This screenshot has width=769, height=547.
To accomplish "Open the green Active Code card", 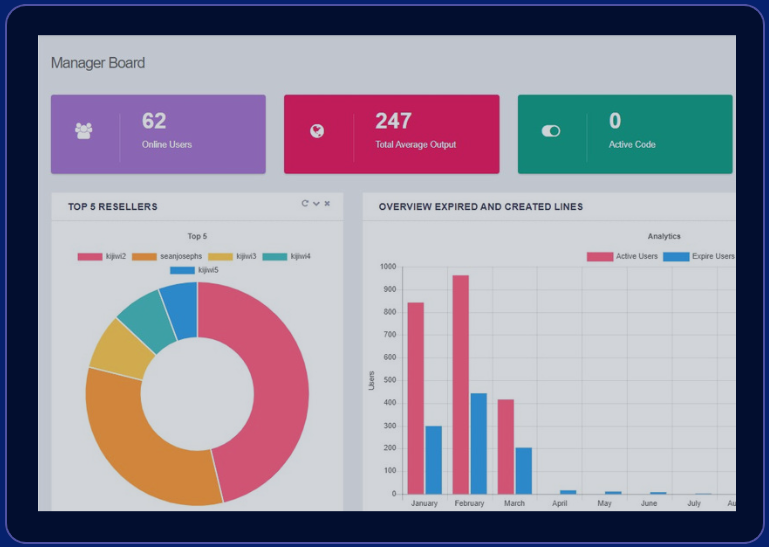I will (625, 134).
